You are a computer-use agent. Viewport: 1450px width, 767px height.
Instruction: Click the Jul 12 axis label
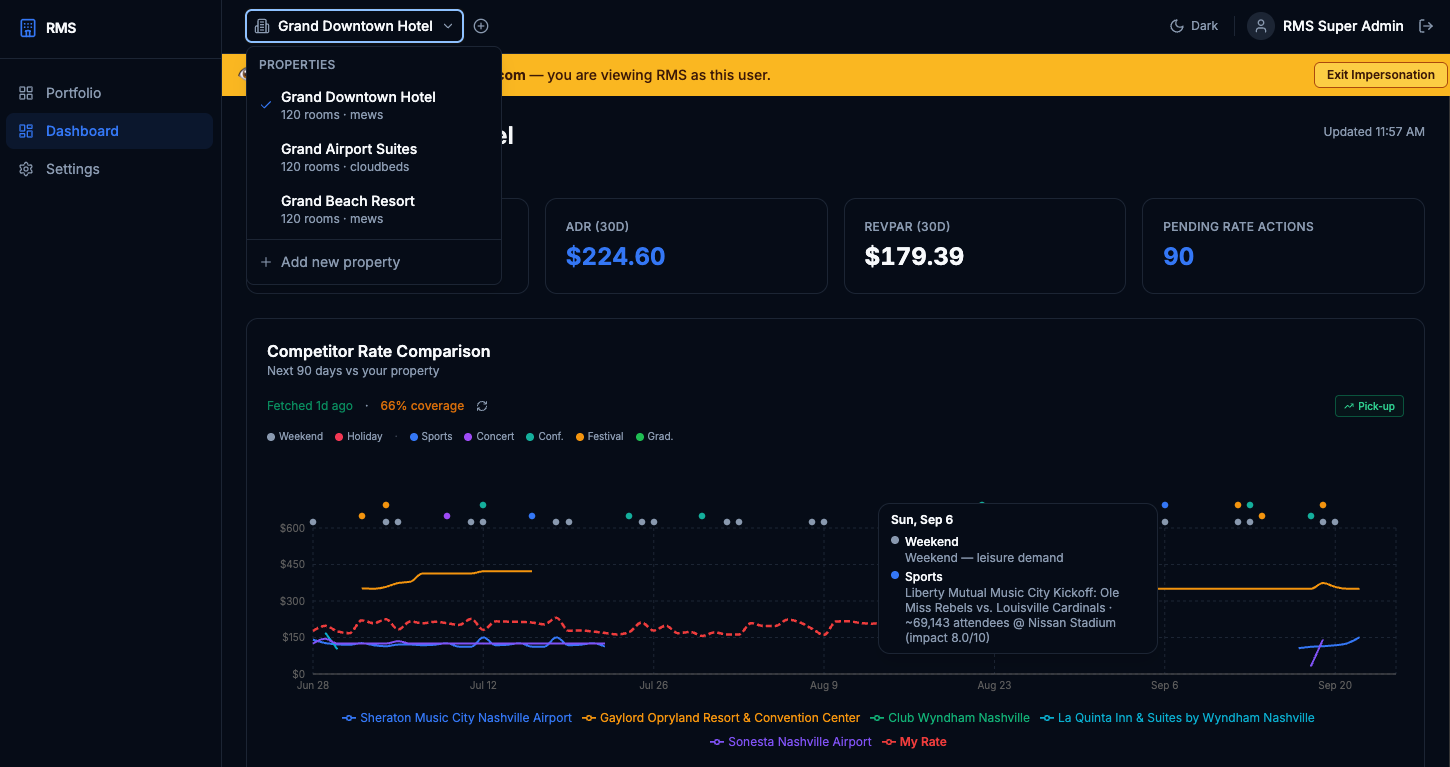pyautogui.click(x=483, y=686)
